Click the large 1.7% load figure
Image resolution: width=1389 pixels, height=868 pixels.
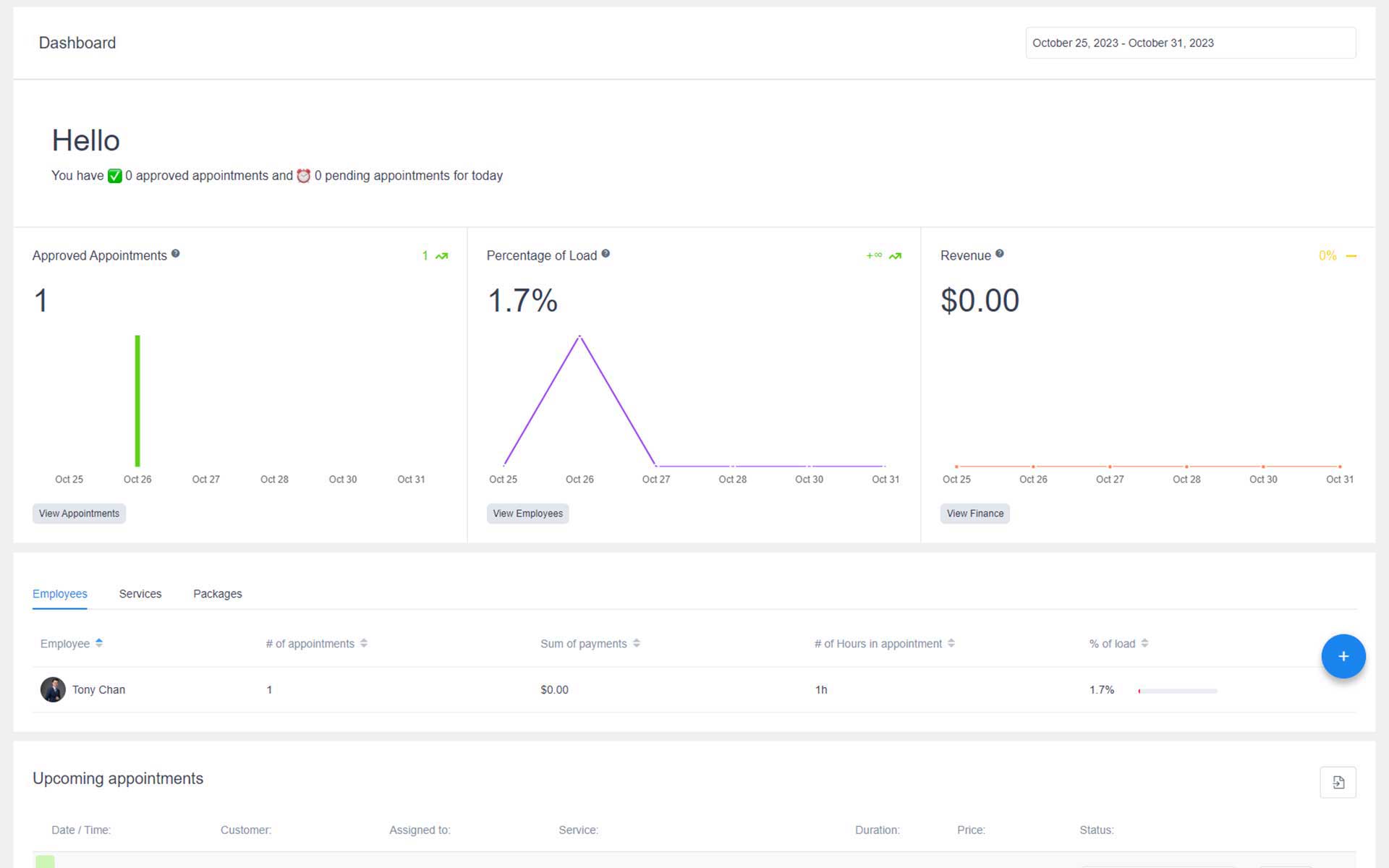(522, 300)
